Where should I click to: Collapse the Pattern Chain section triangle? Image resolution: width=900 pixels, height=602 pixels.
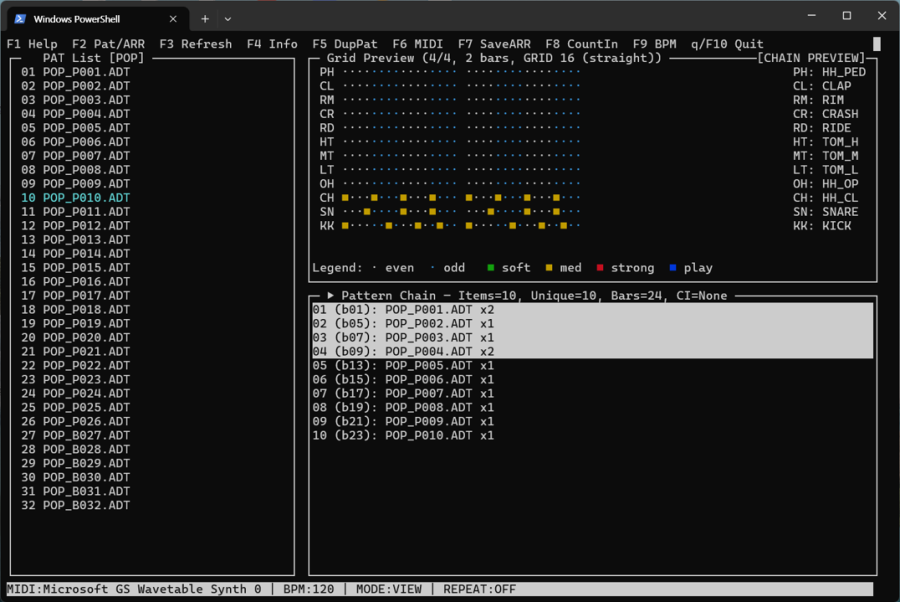click(330, 295)
